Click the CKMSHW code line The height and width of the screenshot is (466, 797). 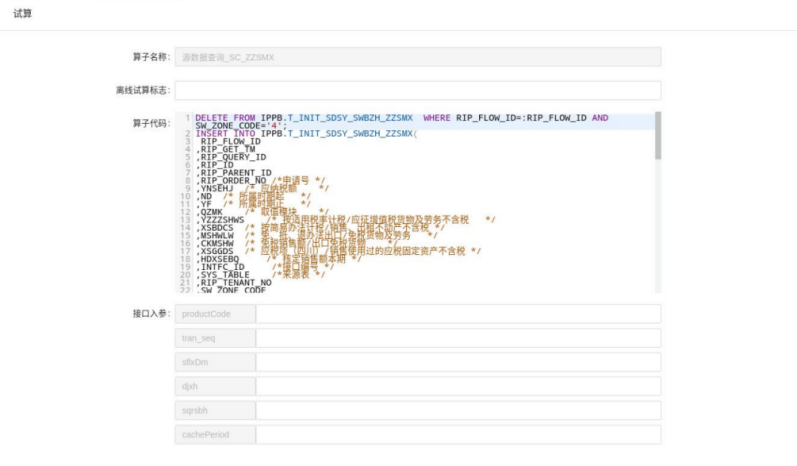tap(296, 243)
